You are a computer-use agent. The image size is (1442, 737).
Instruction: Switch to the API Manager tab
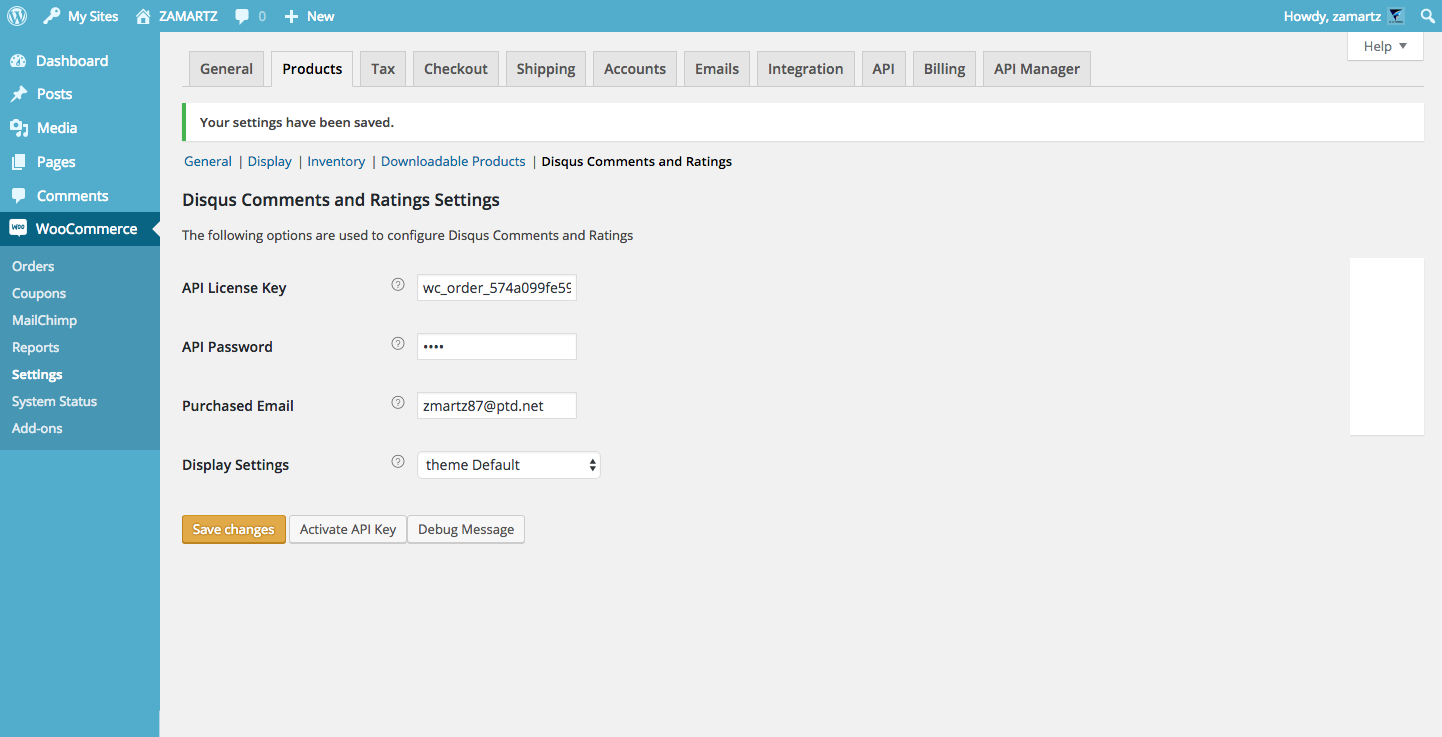click(x=1036, y=69)
